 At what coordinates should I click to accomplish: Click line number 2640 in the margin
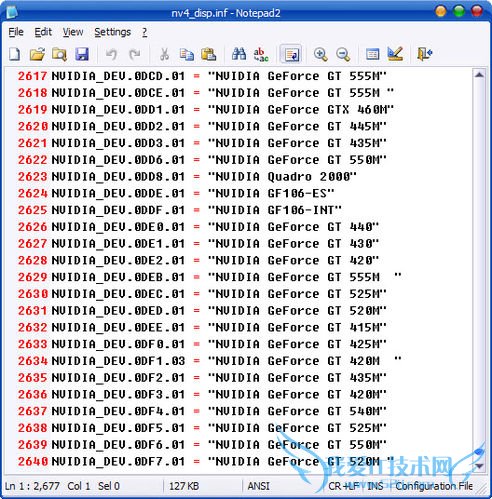[x=33, y=461]
